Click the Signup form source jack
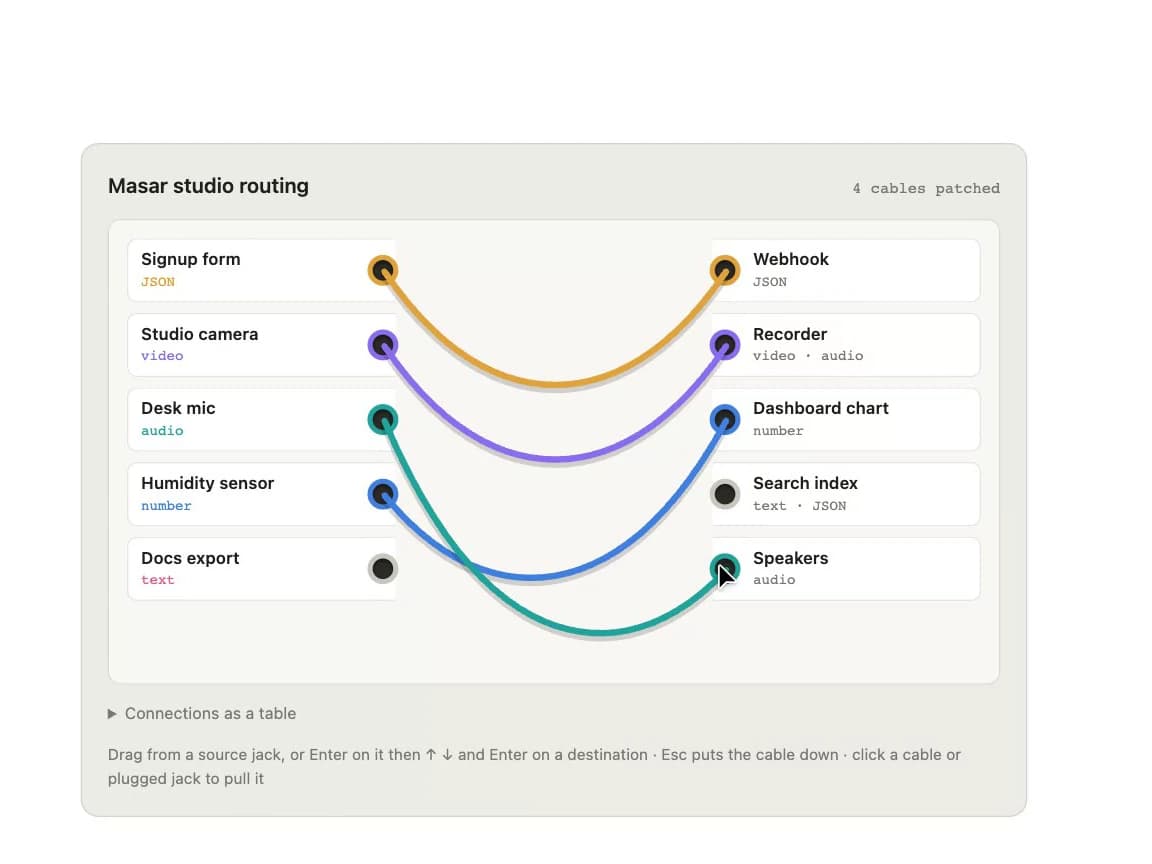1152x864 pixels. [x=383, y=270]
